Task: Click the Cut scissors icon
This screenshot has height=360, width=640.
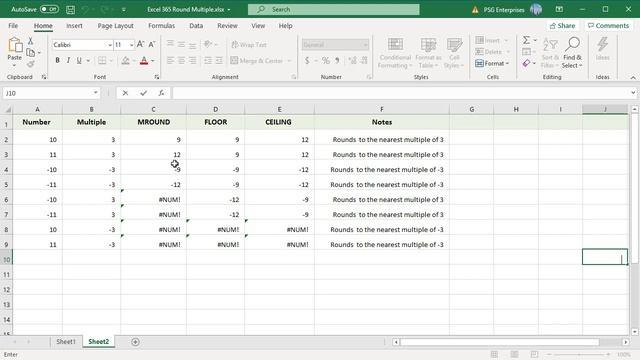Action: tap(30, 41)
